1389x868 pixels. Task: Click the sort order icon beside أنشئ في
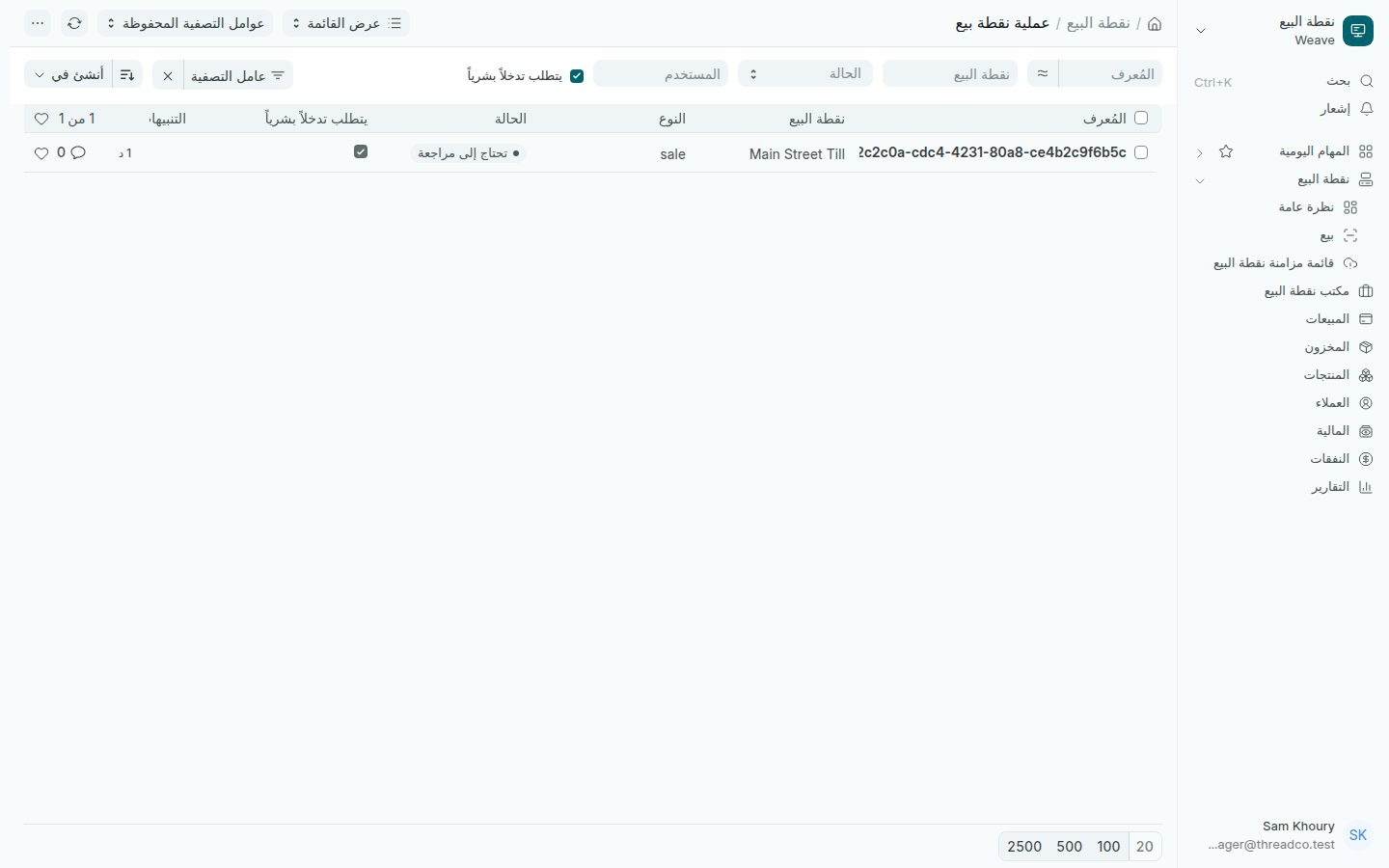click(x=127, y=74)
